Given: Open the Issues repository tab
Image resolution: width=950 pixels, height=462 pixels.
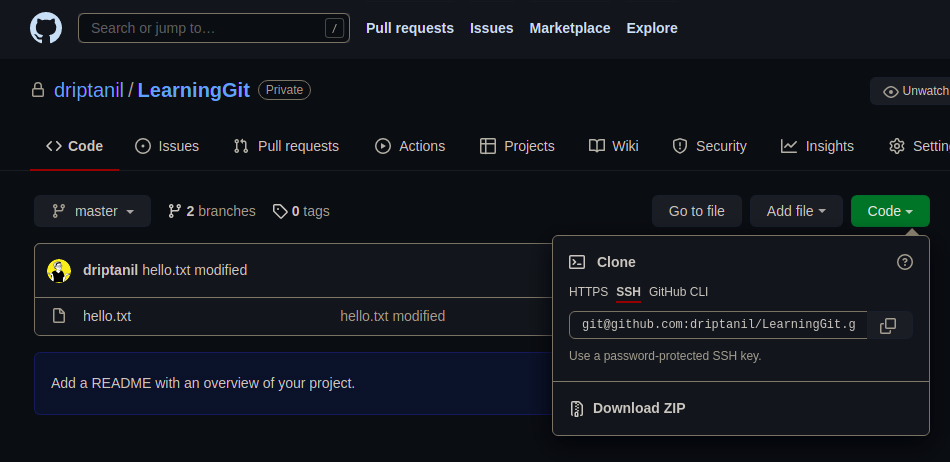Looking at the screenshot, I should [167, 146].
